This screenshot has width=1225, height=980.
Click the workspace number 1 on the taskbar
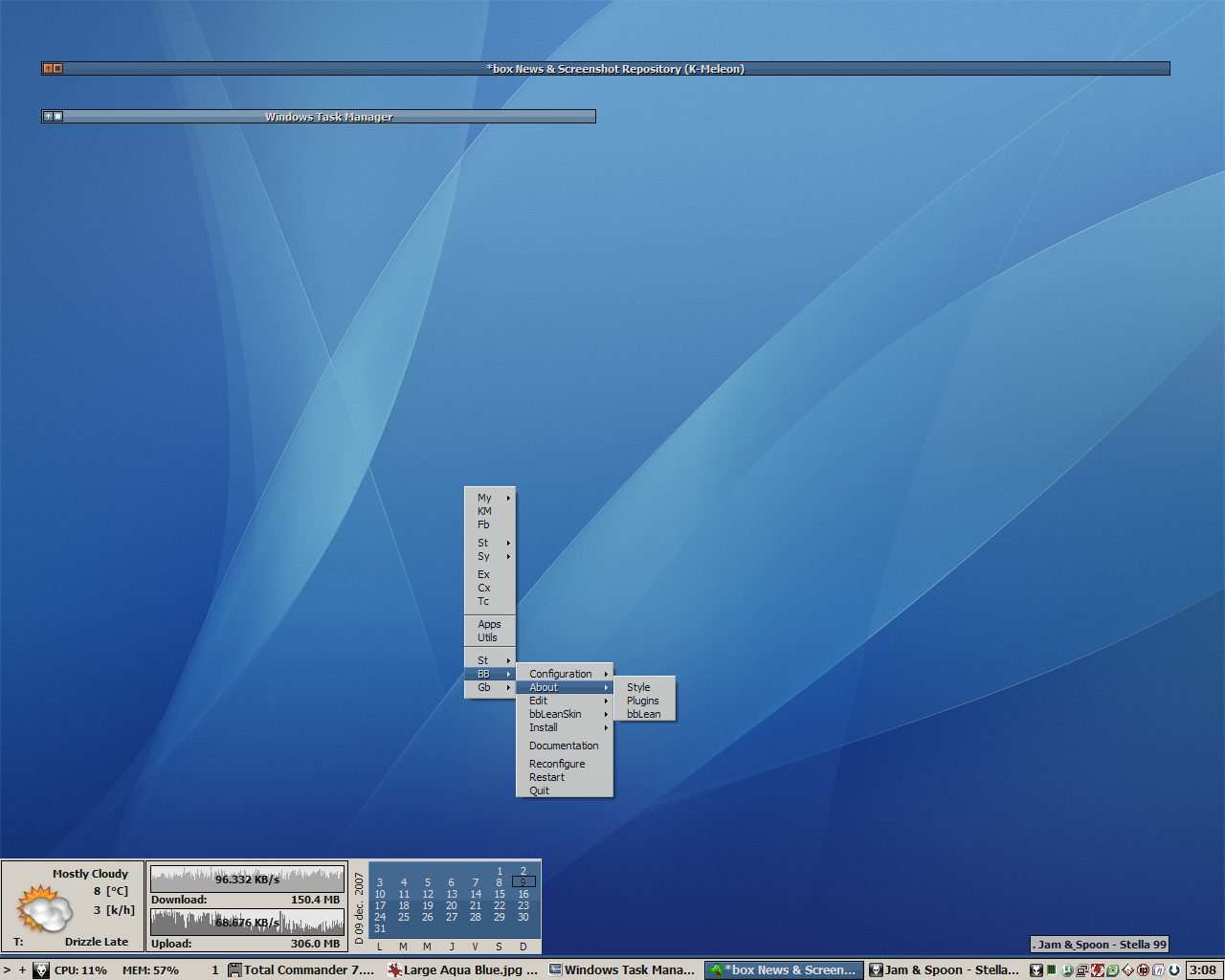(x=215, y=969)
